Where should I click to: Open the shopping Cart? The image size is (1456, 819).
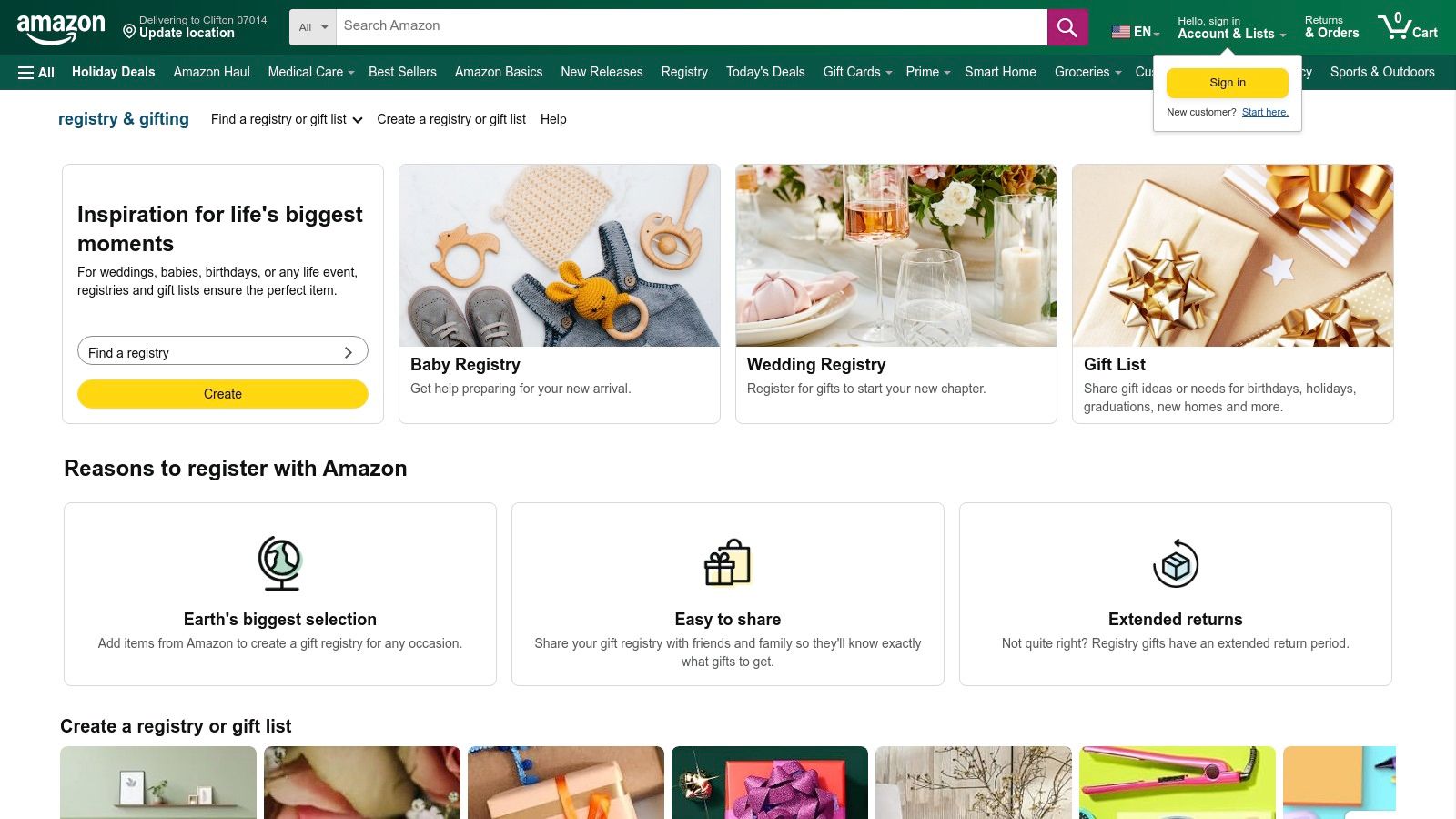coord(1408,26)
